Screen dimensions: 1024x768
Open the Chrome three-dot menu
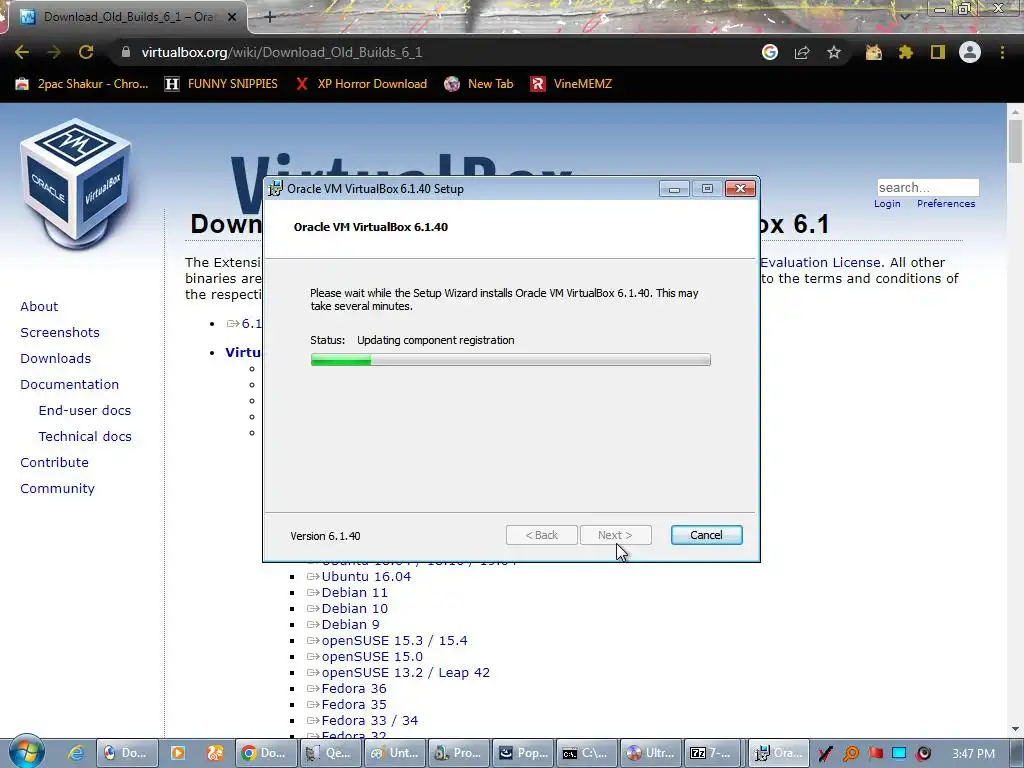pos(1002,52)
